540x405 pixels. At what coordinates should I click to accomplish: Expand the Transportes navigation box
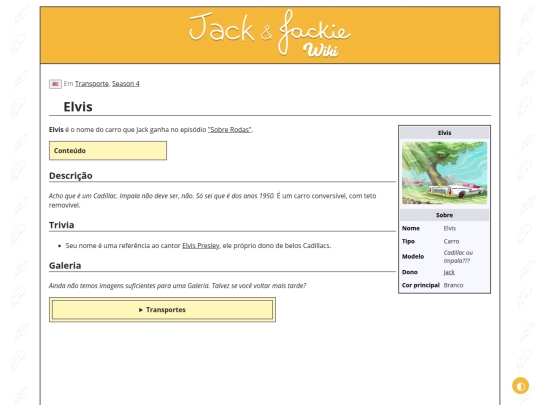pos(162,310)
